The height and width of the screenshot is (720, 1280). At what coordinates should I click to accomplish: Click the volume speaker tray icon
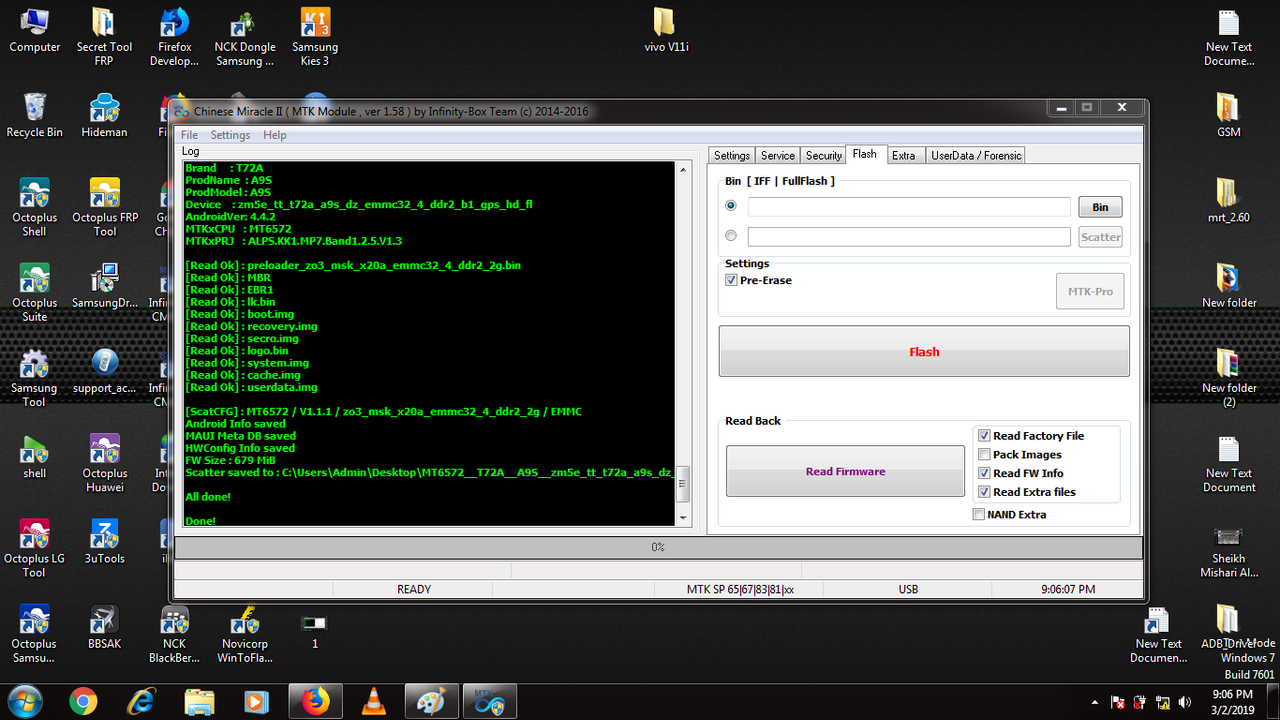1185,702
